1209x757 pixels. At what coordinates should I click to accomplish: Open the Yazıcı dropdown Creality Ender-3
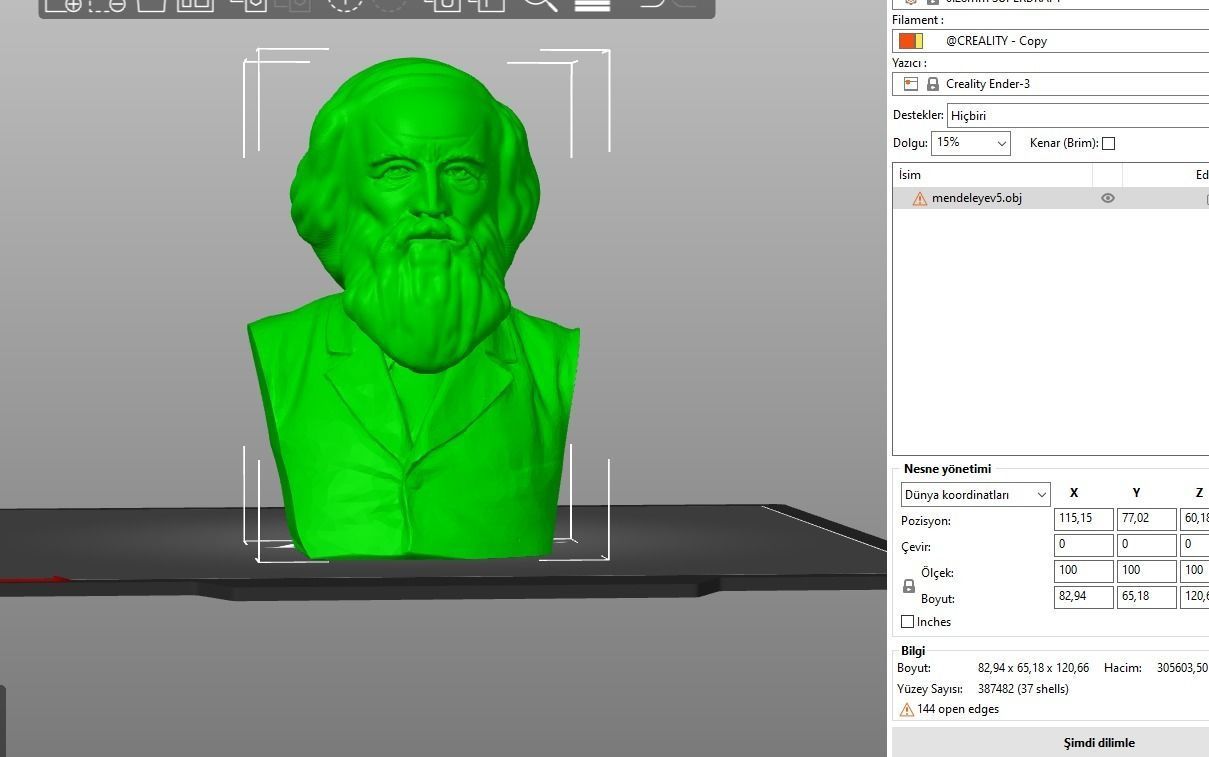coord(1051,84)
